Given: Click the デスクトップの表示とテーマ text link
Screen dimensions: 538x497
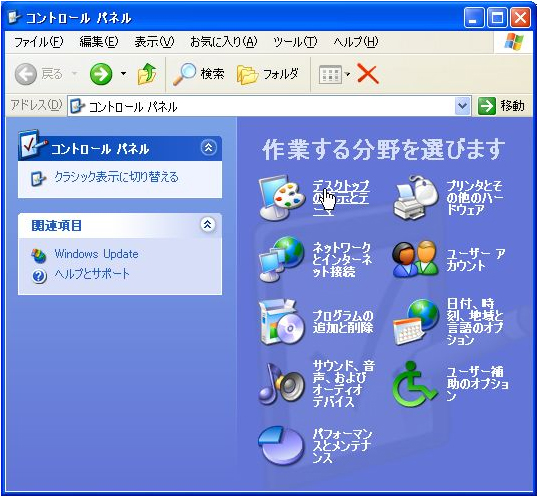Looking at the screenshot, I should [341, 198].
